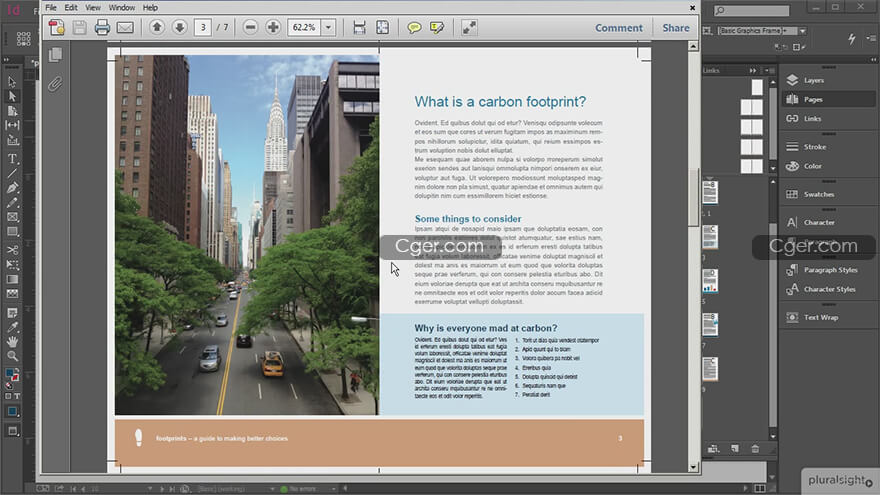Click delete selected pages trash icon
This screenshot has height=495, width=880.
pyautogui.click(x=755, y=448)
